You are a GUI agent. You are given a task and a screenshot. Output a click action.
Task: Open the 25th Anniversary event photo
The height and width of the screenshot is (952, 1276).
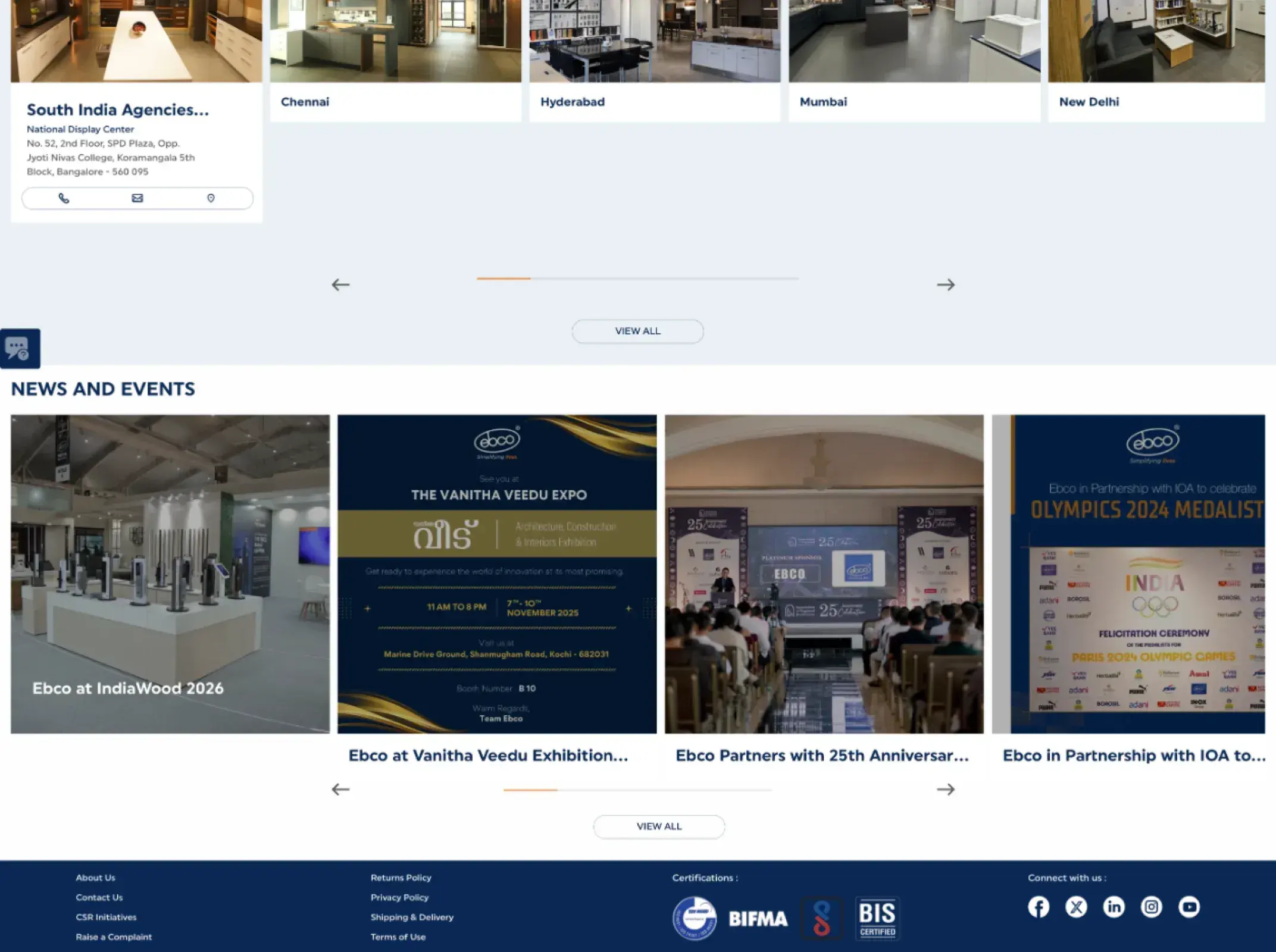pos(824,574)
